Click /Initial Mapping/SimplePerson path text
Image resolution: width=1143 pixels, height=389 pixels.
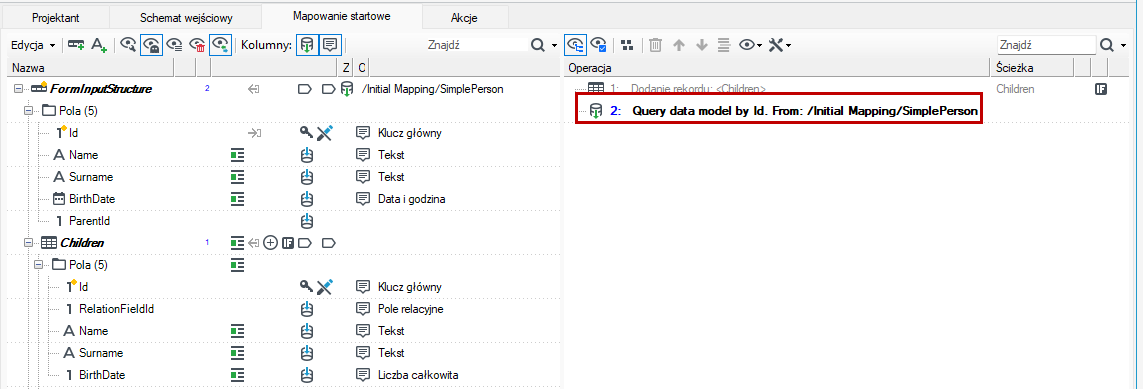pos(433,89)
